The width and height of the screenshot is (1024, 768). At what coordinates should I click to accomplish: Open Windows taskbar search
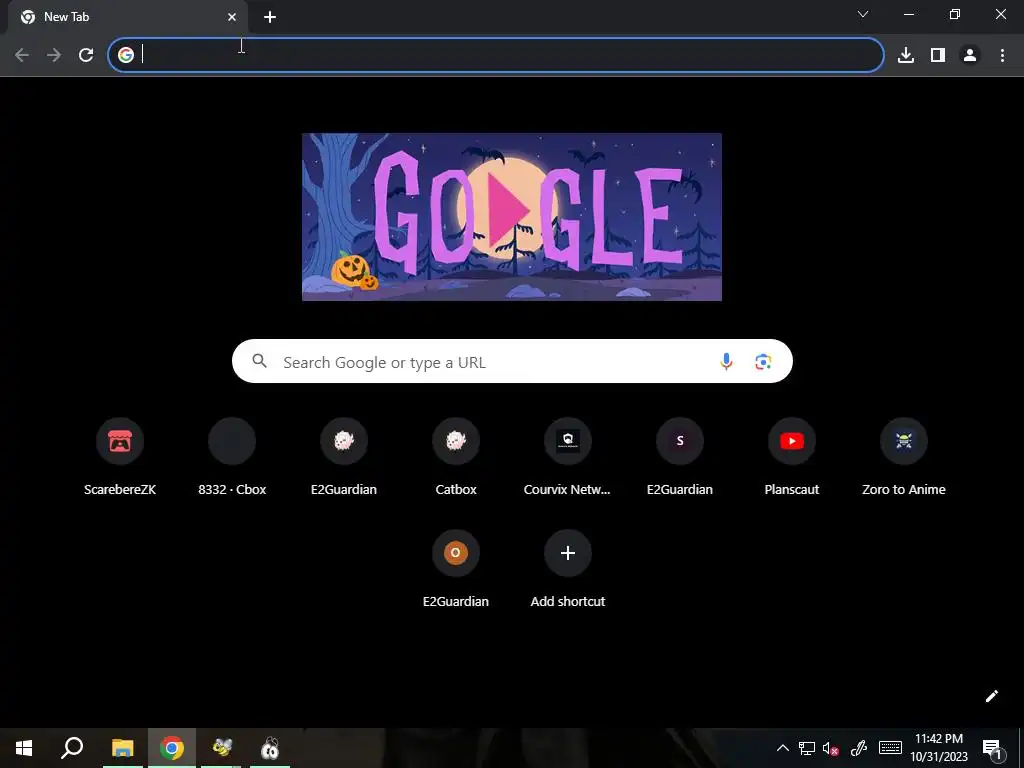tap(72, 748)
